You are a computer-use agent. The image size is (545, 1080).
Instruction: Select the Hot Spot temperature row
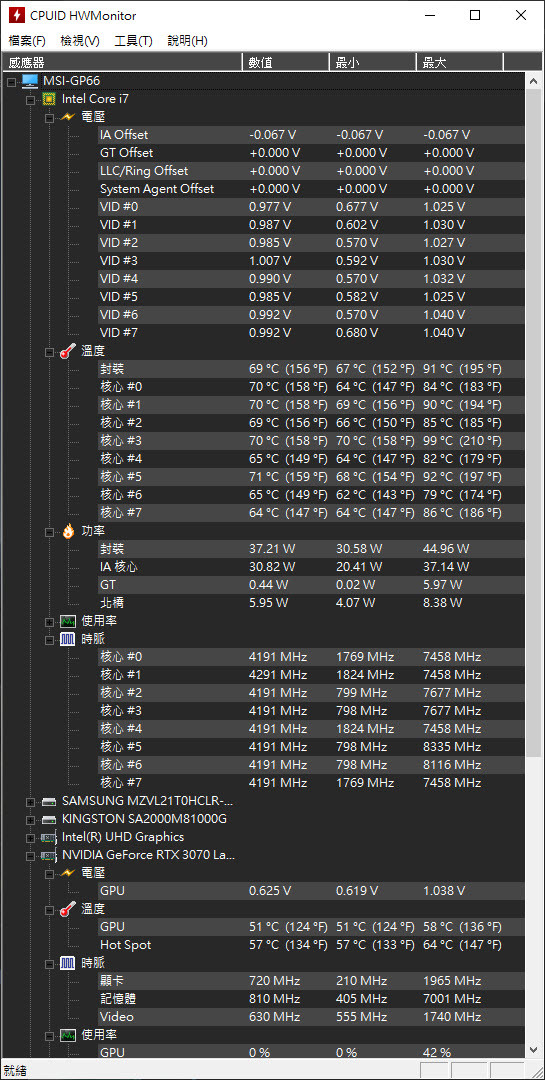[311, 944]
